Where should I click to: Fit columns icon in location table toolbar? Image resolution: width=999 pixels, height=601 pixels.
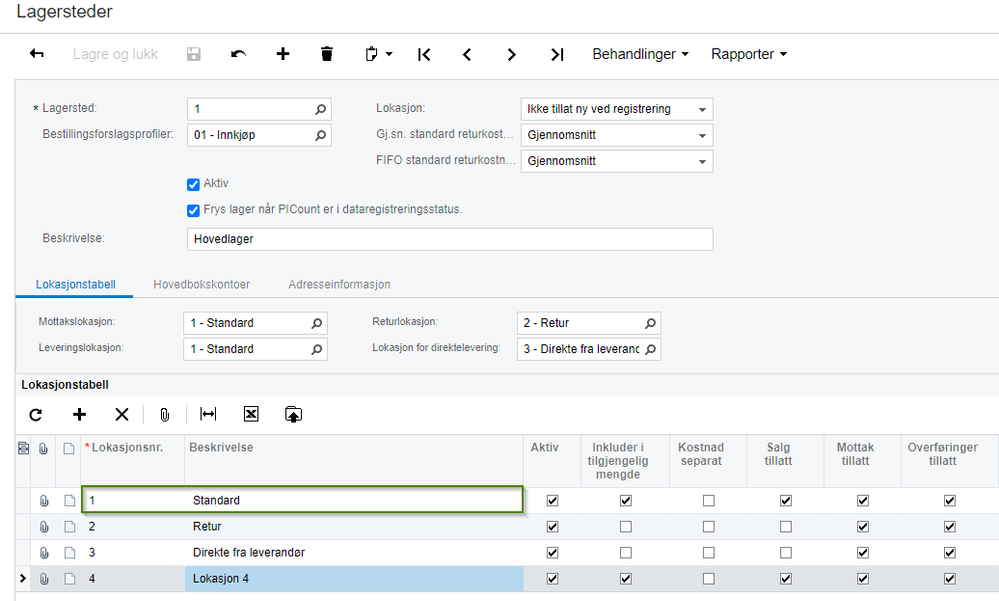point(208,414)
